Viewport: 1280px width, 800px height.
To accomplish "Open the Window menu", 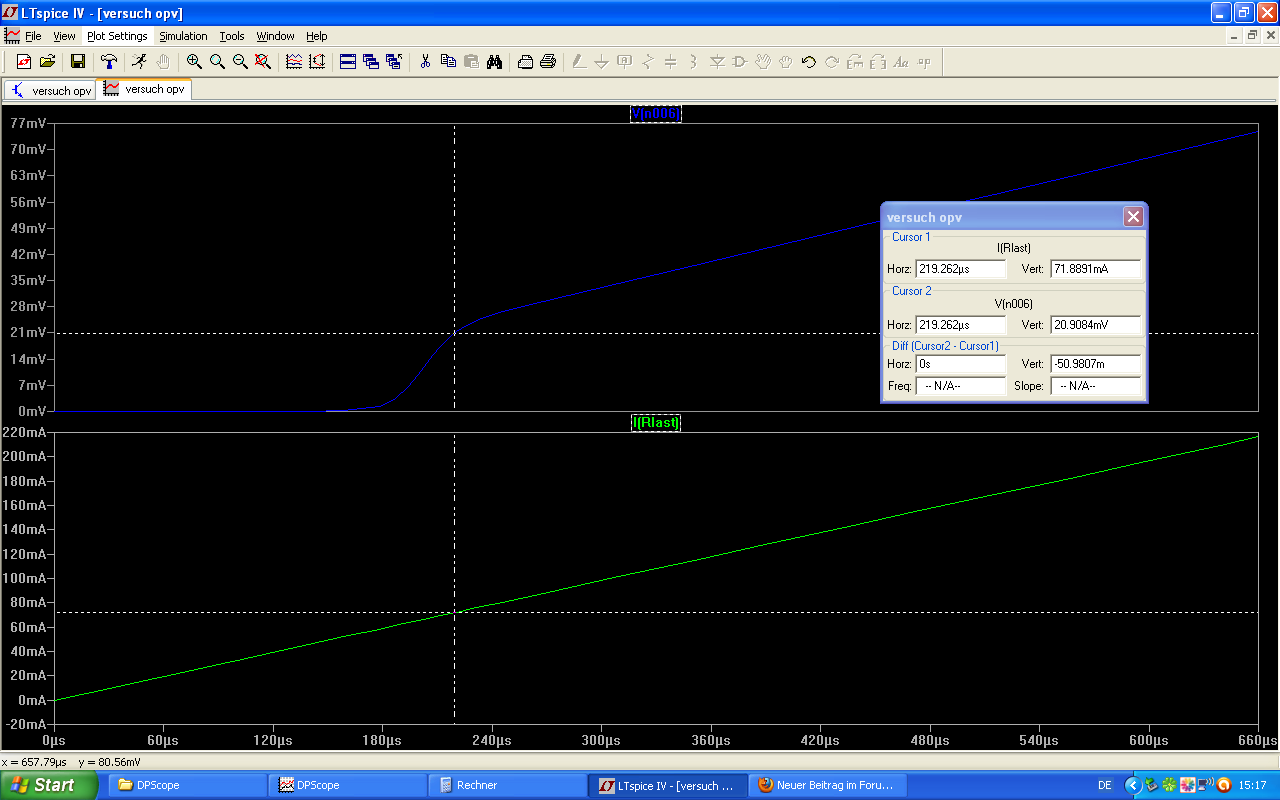I will coord(275,36).
